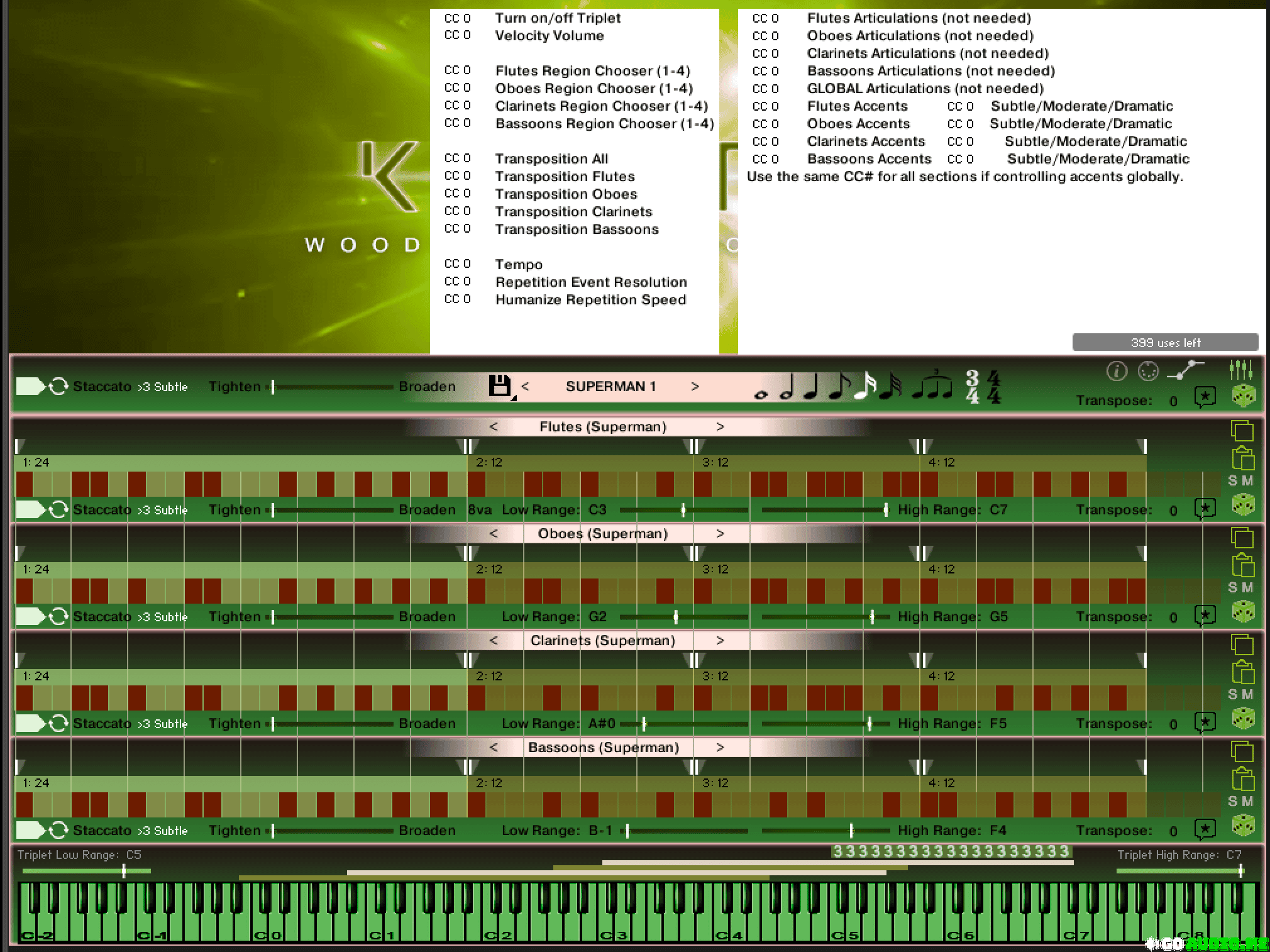Click the save preset floppy disk icon
1270x952 pixels.
[x=500, y=385]
